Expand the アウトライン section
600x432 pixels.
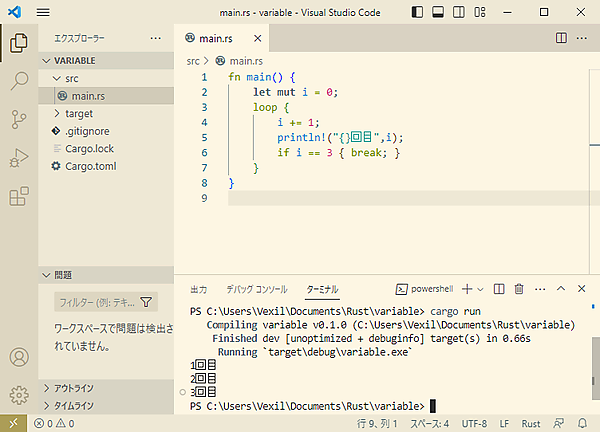74,389
